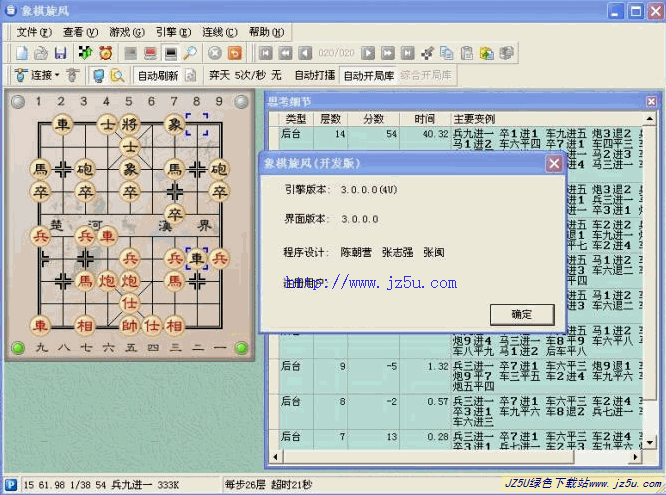
Task: Select the red 帥 piece
Action: [x=130, y=325]
